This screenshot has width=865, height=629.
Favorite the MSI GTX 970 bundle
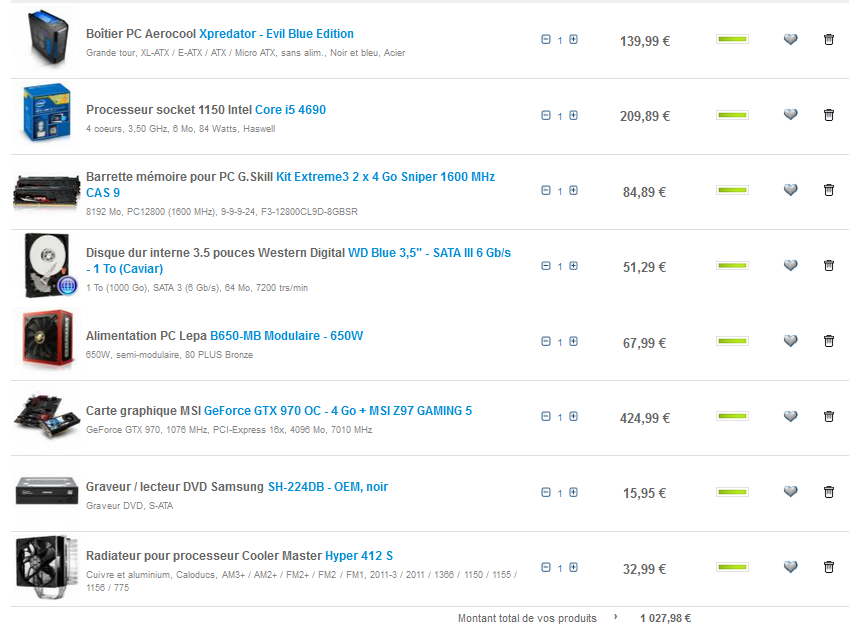(791, 416)
